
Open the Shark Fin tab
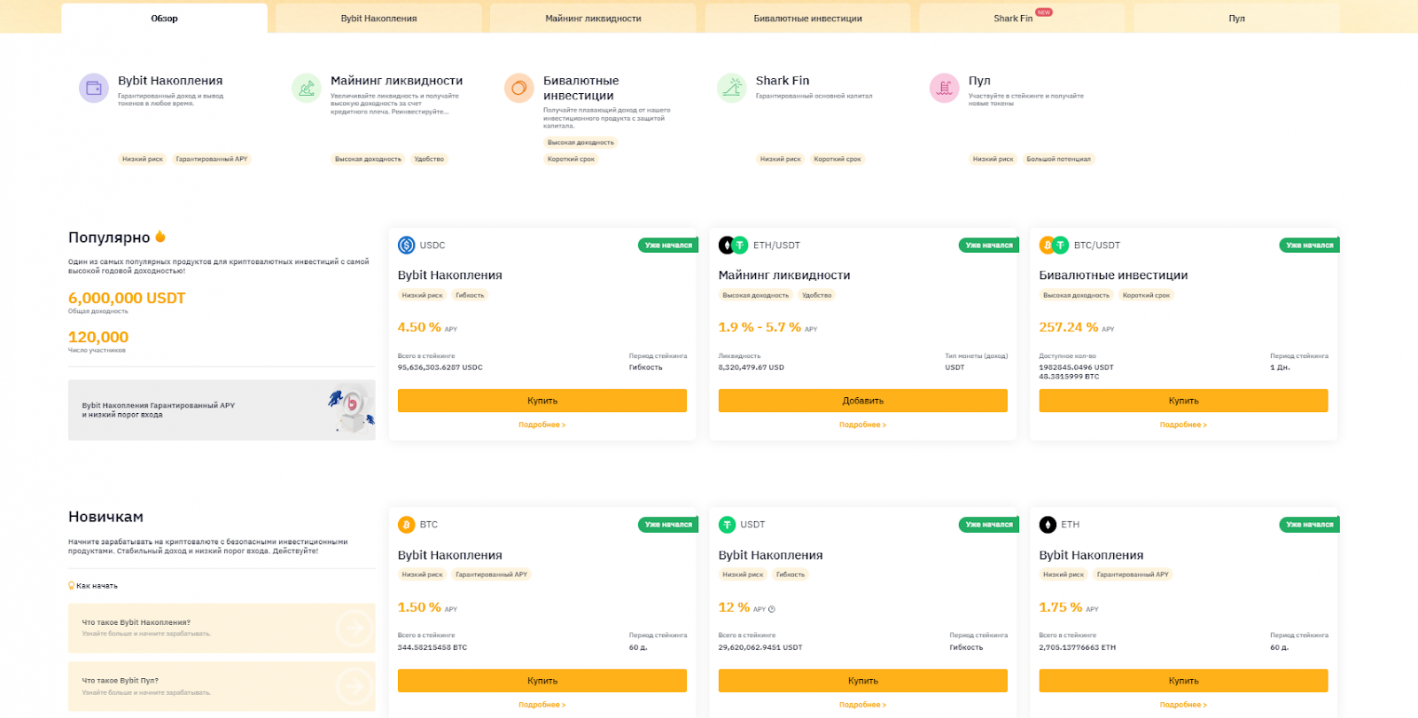tap(1022, 18)
